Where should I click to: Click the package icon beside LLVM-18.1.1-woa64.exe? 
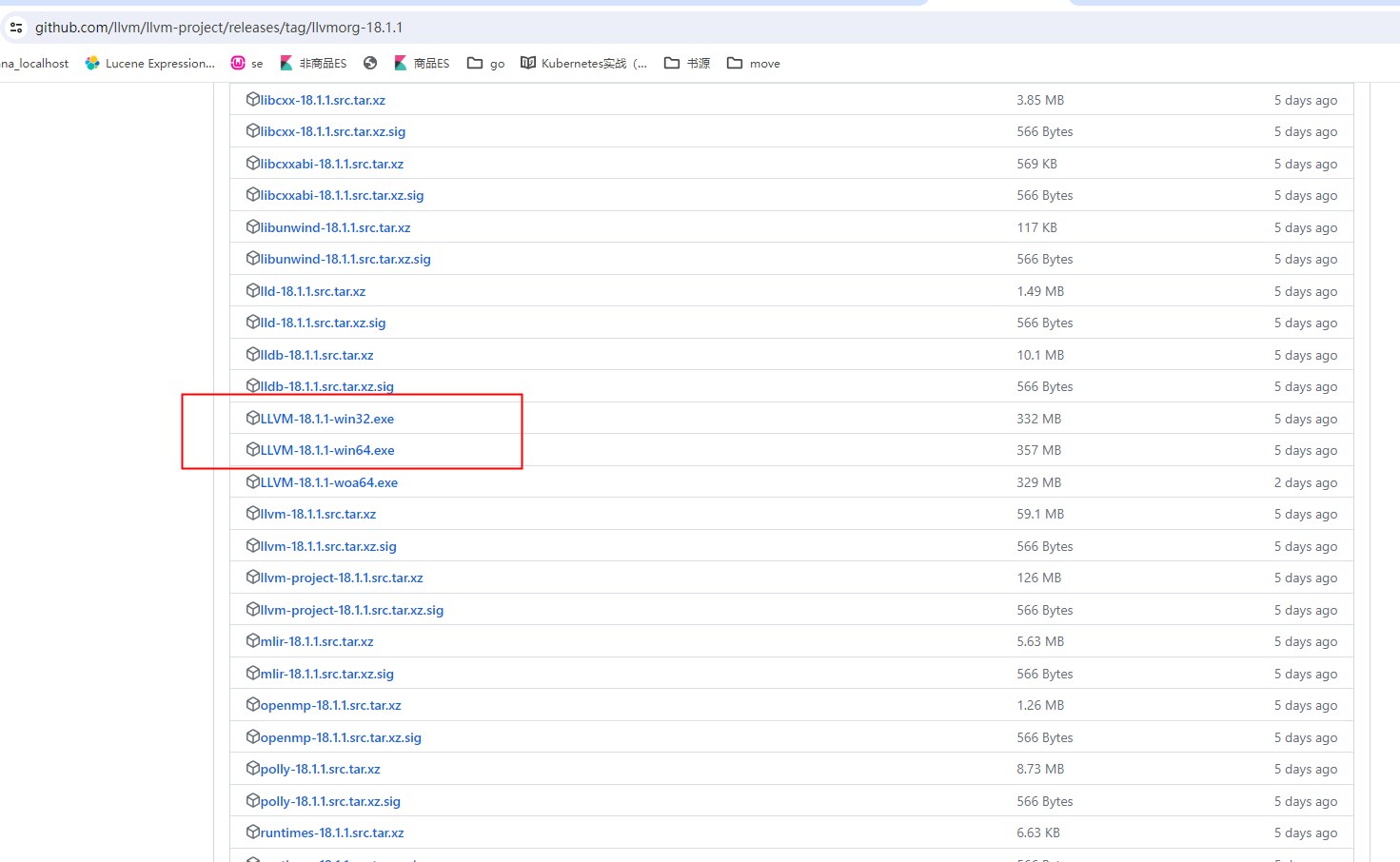pyautogui.click(x=253, y=481)
